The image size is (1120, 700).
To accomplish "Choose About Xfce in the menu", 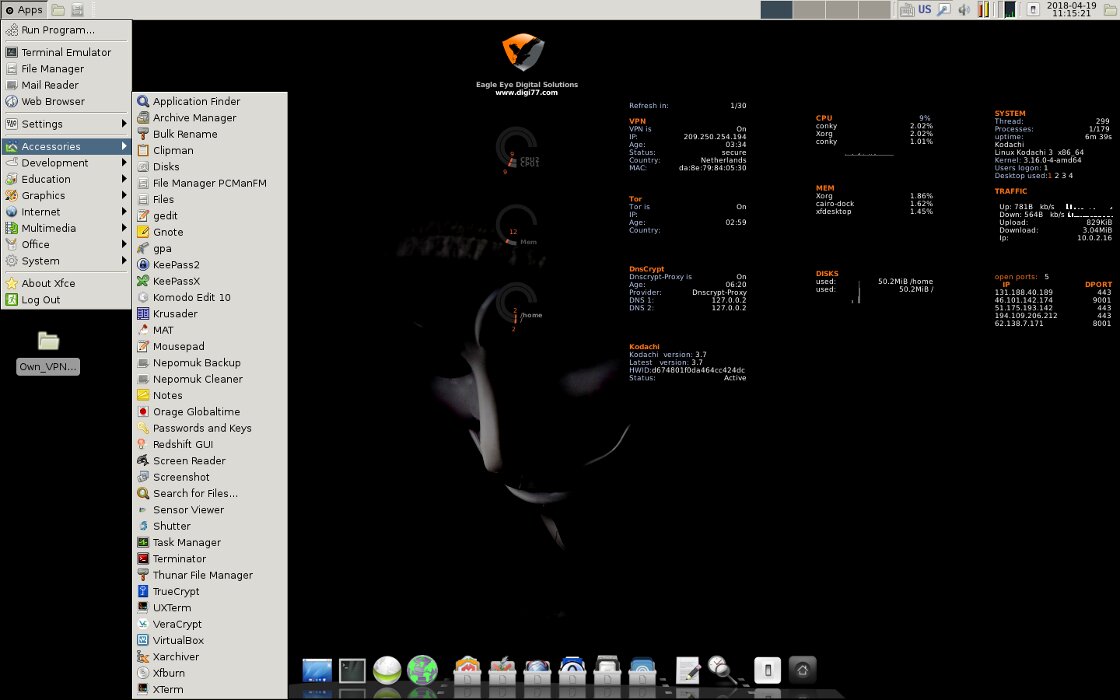I will (48, 283).
